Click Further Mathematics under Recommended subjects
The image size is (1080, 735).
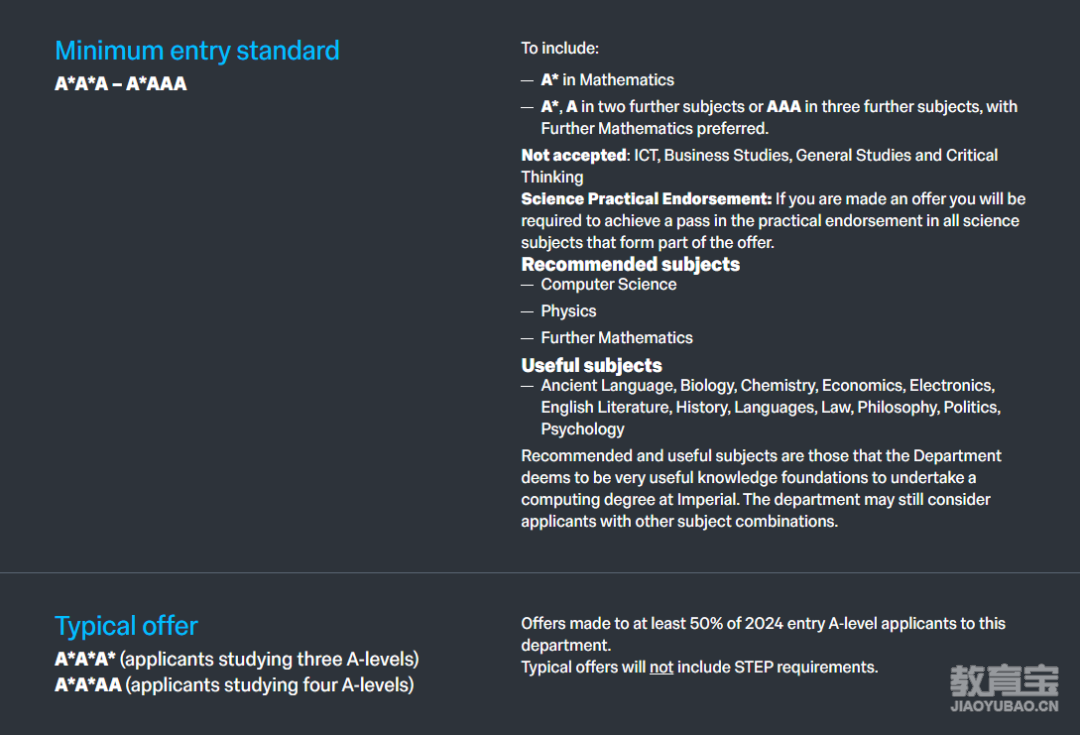tap(617, 338)
